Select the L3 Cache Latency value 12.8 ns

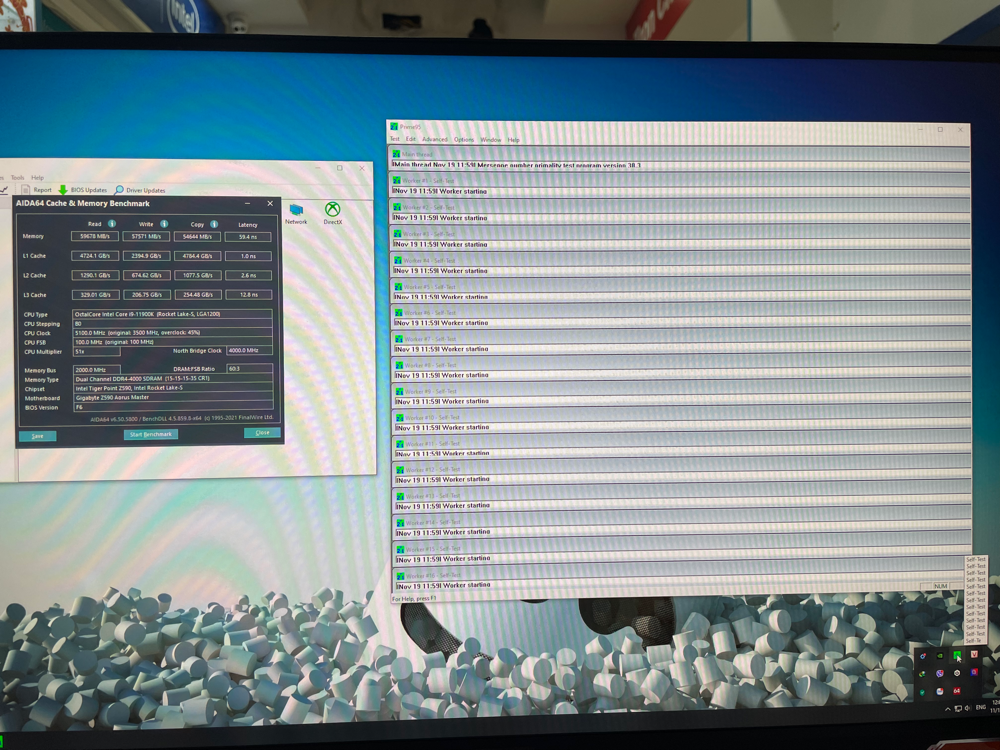pyautogui.click(x=249, y=295)
